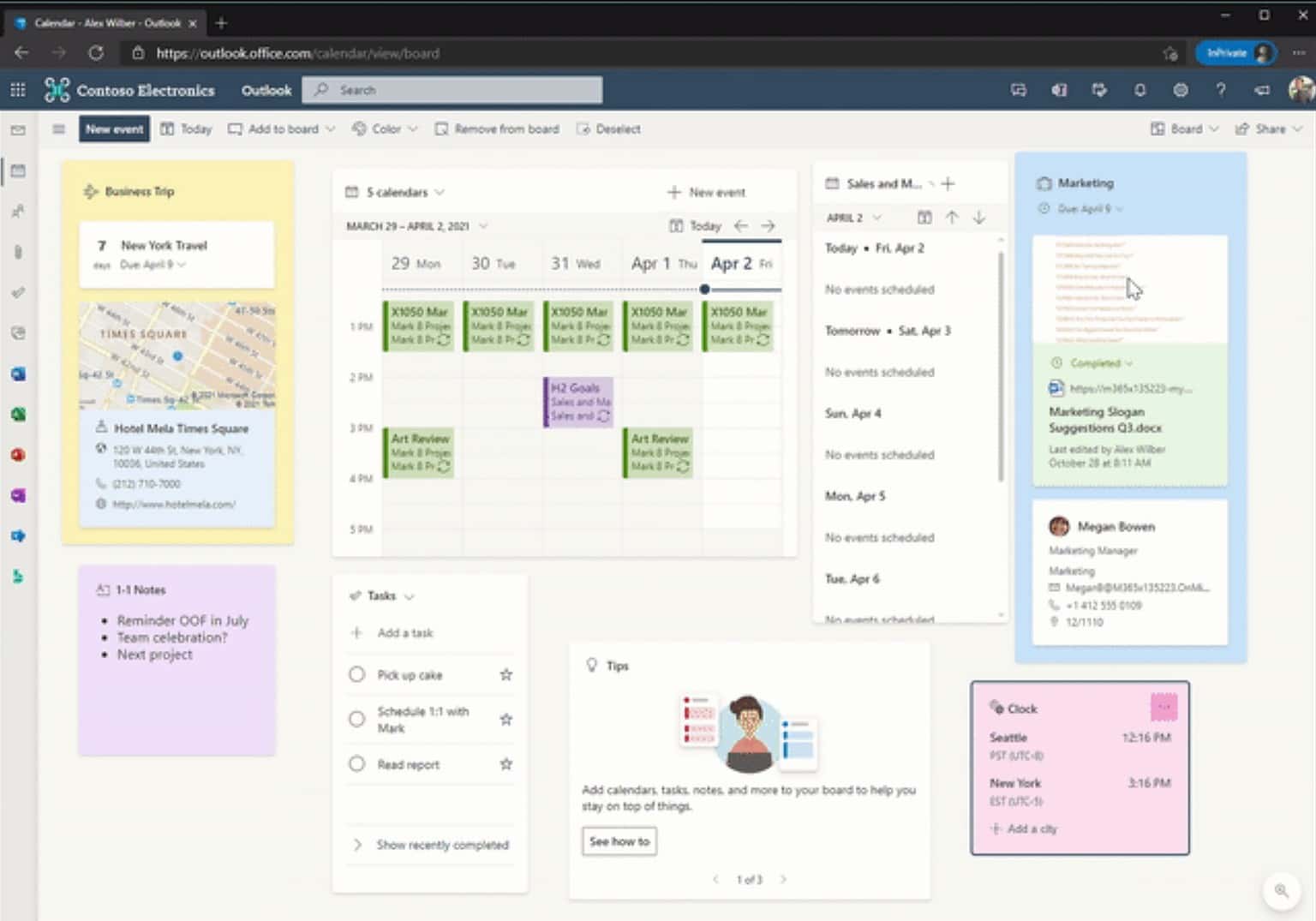Image resolution: width=1316 pixels, height=921 pixels.
Task: Launch Word from the left sidebar
Action: point(18,374)
